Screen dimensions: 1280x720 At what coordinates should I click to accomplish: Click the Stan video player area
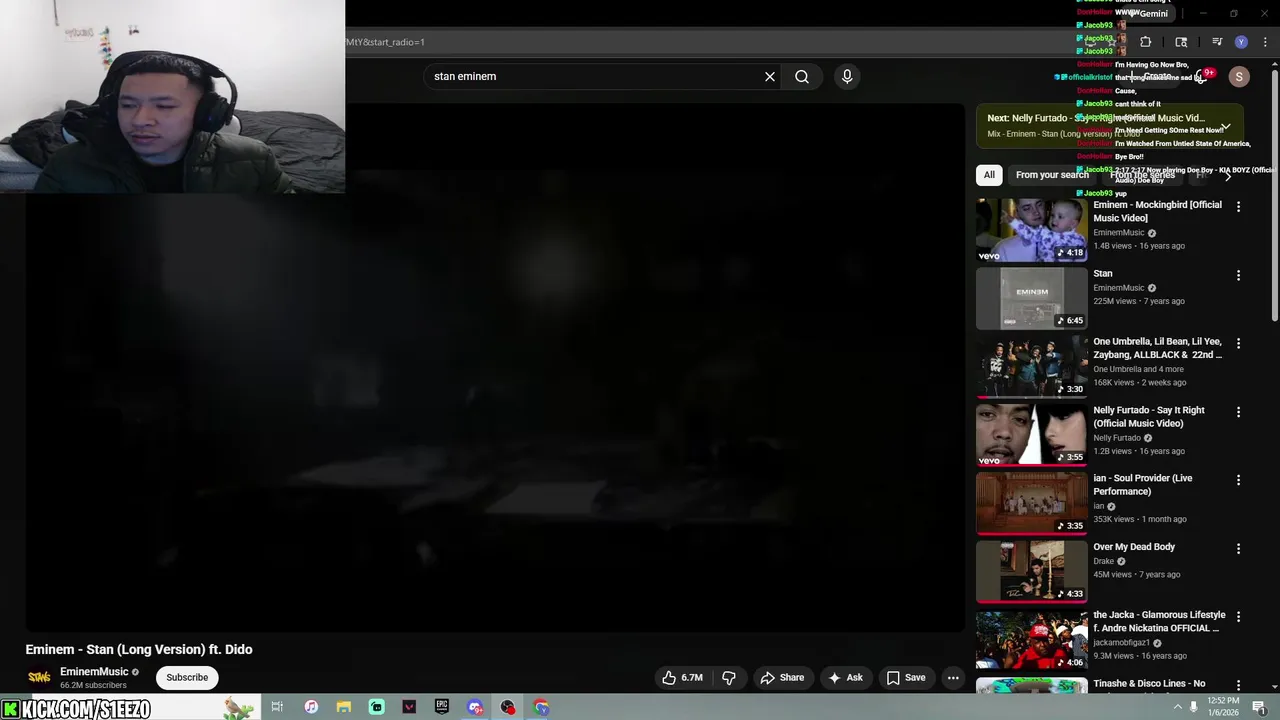pyautogui.click(x=495, y=367)
